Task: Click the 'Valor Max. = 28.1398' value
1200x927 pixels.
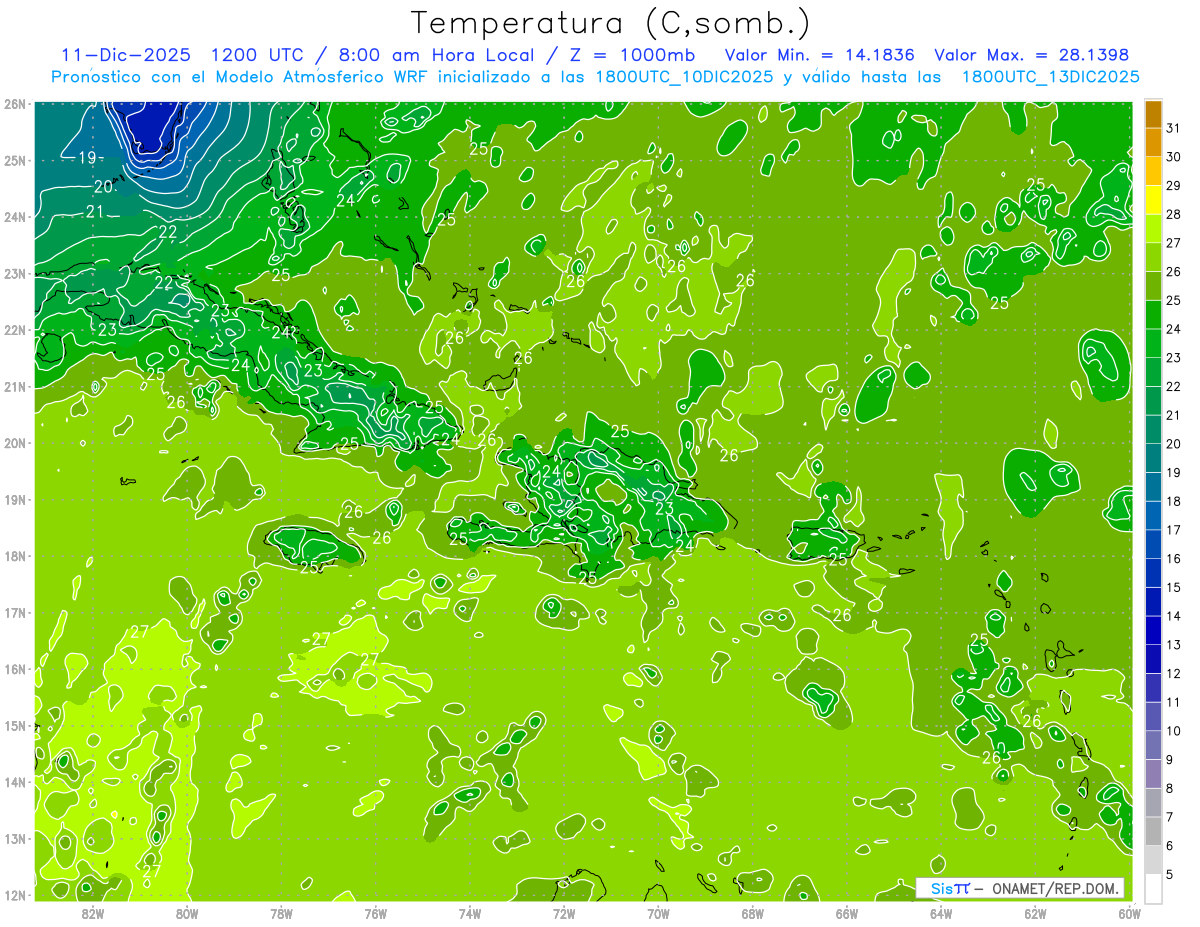Action: pos(1032,55)
